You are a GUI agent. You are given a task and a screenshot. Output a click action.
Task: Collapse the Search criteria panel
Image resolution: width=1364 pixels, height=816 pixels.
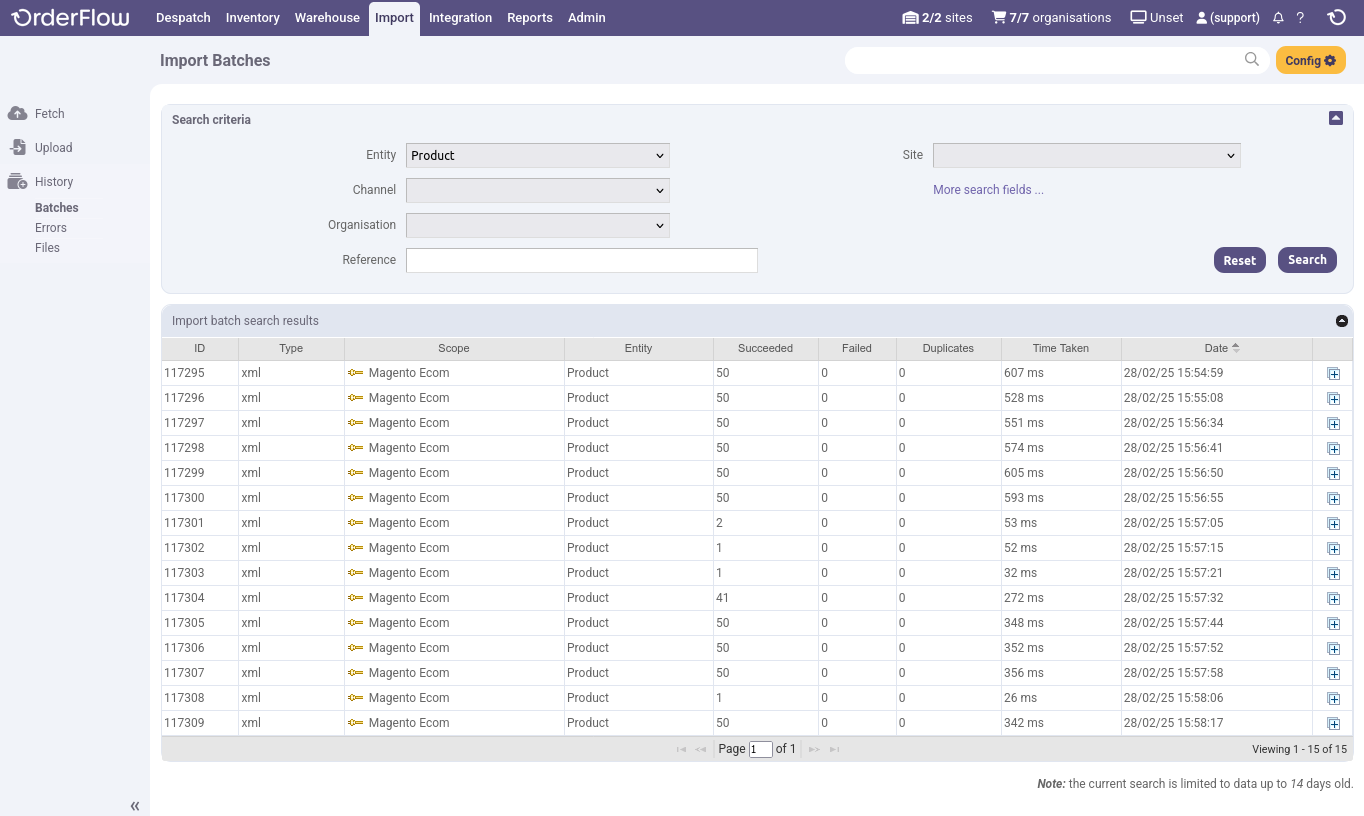(x=1336, y=118)
